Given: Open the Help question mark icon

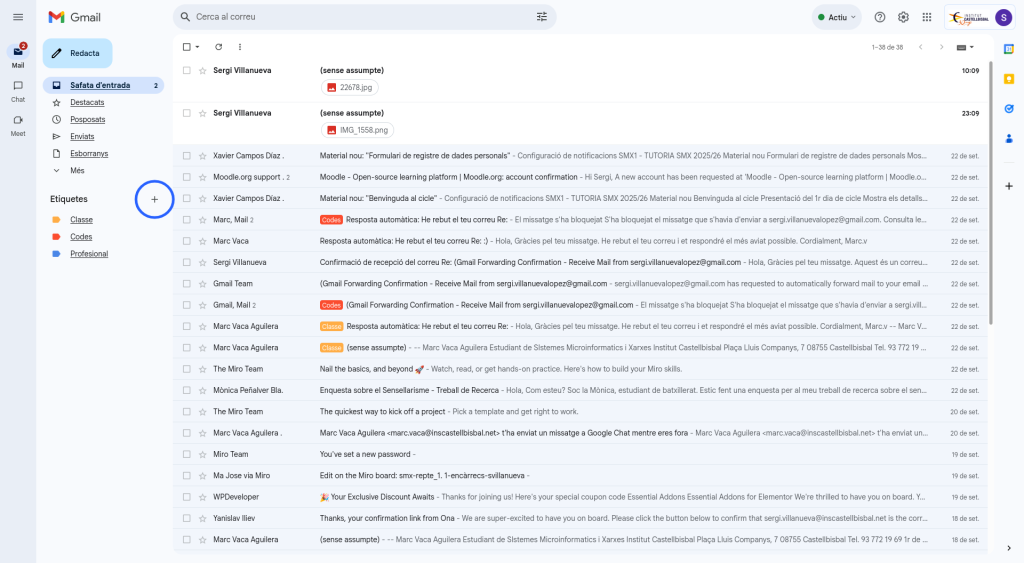Looking at the screenshot, I should (880, 17).
